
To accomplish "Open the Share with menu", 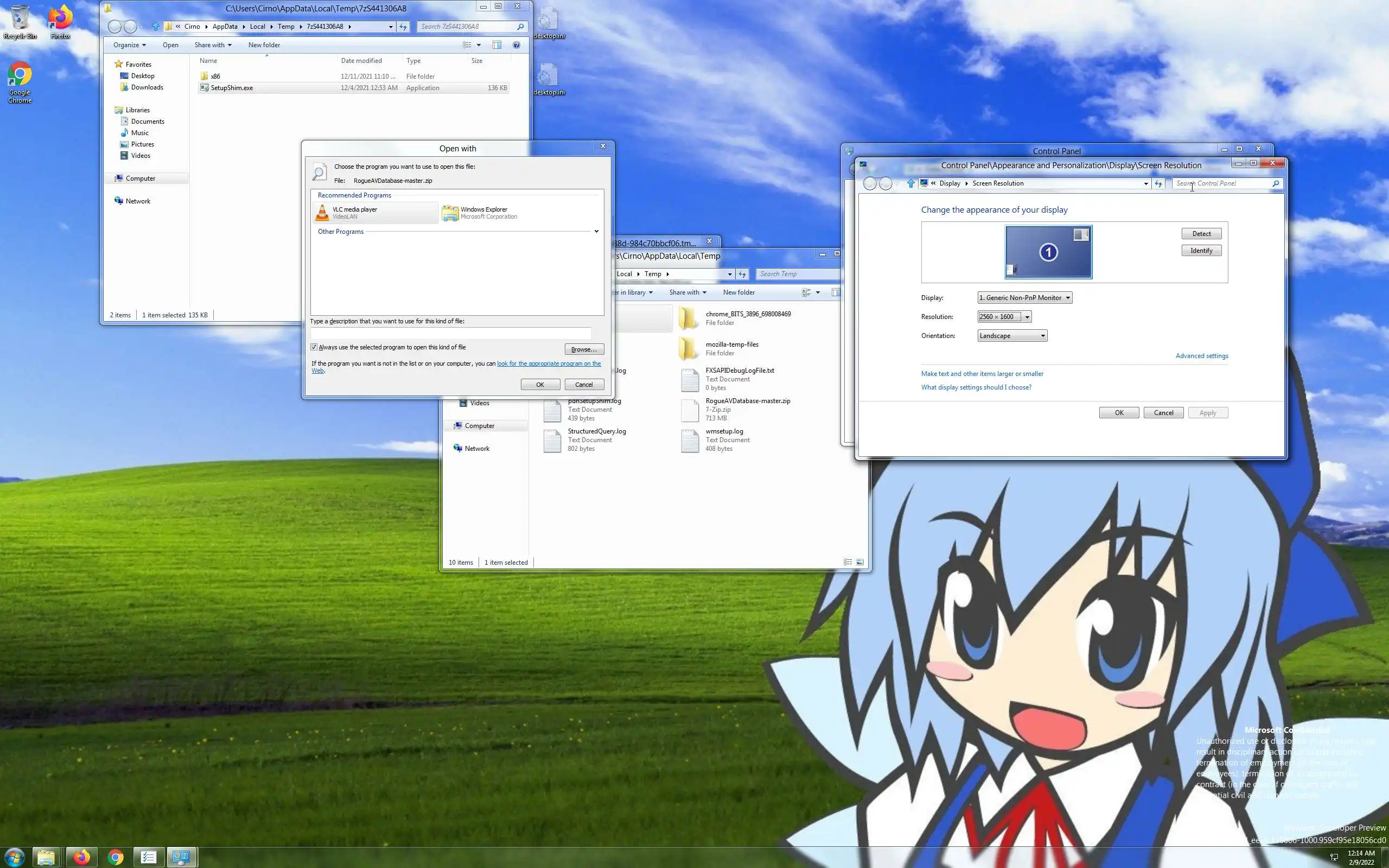I will pyautogui.click(x=212, y=45).
